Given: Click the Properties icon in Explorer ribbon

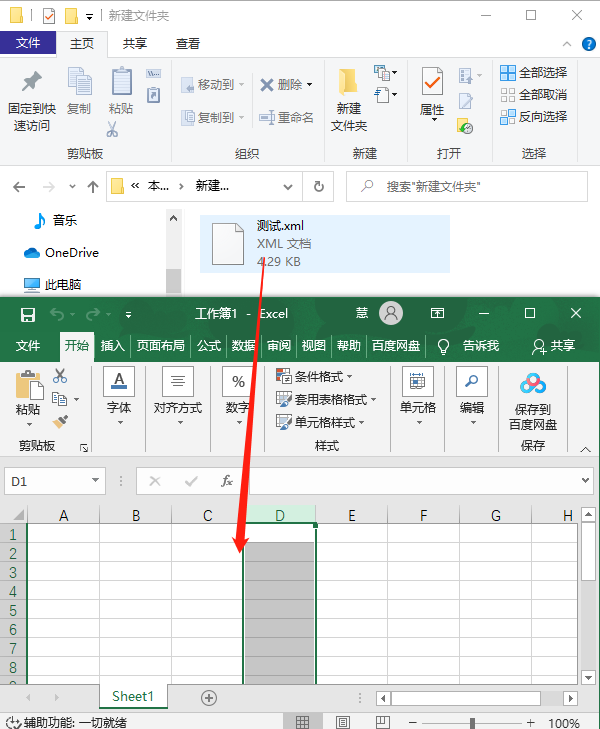Looking at the screenshot, I should tap(432, 83).
